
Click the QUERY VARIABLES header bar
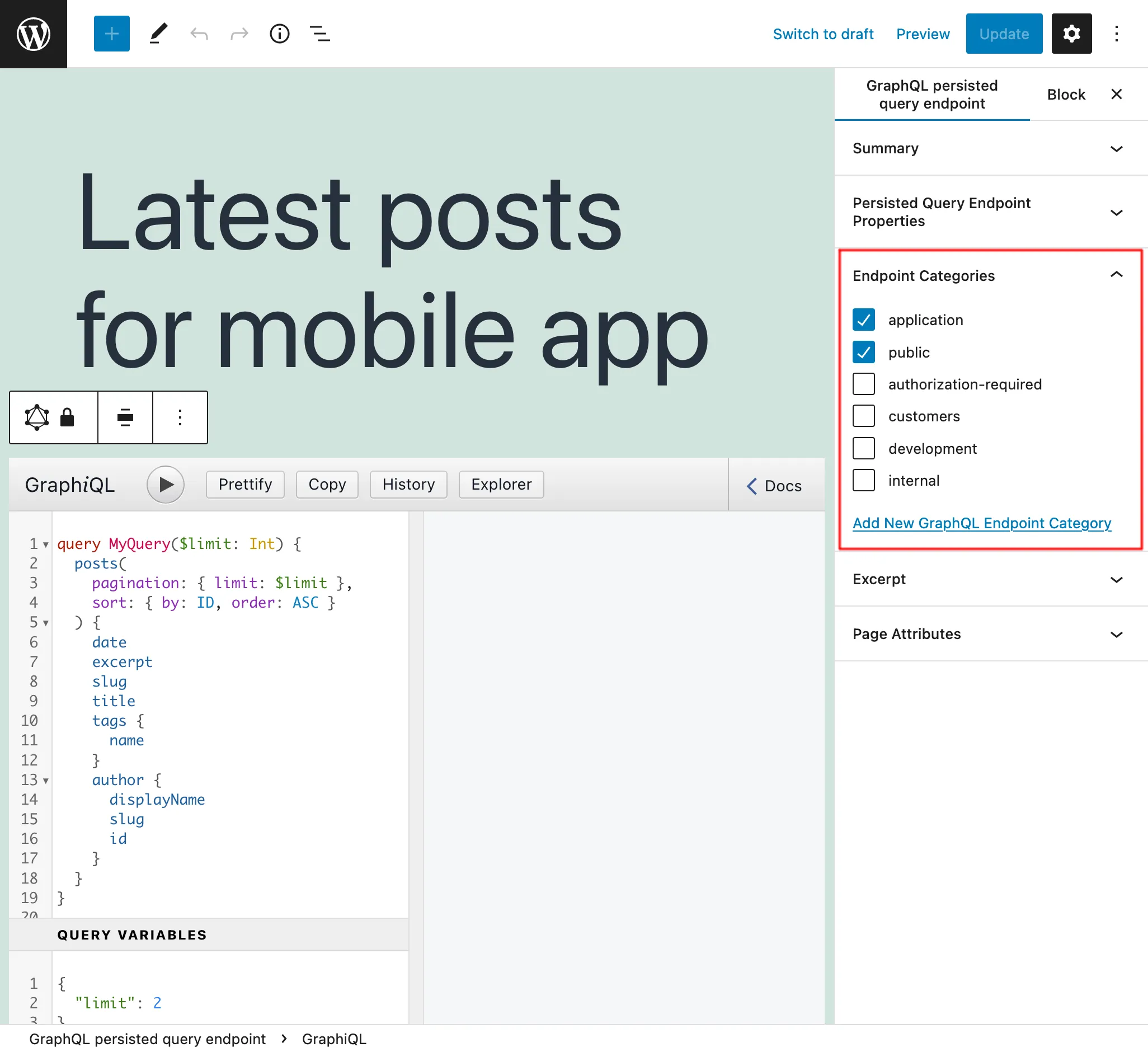tap(209, 934)
